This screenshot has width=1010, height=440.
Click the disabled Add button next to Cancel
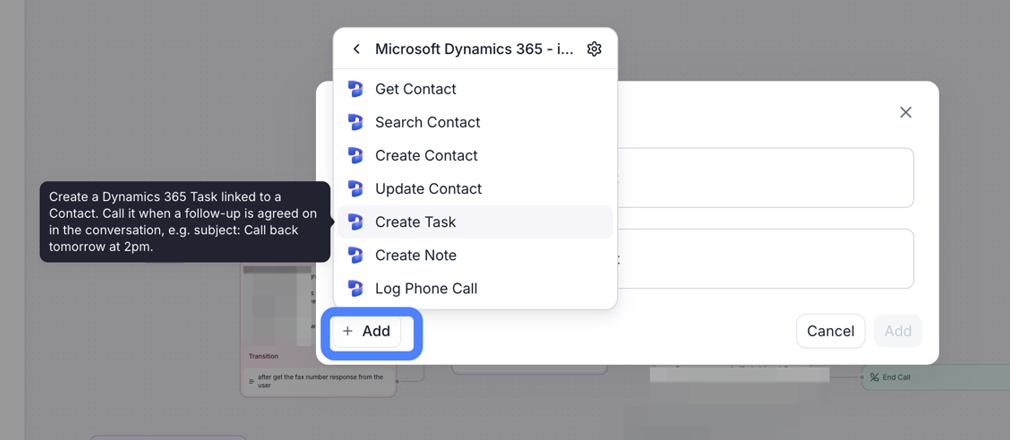(898, 331)
